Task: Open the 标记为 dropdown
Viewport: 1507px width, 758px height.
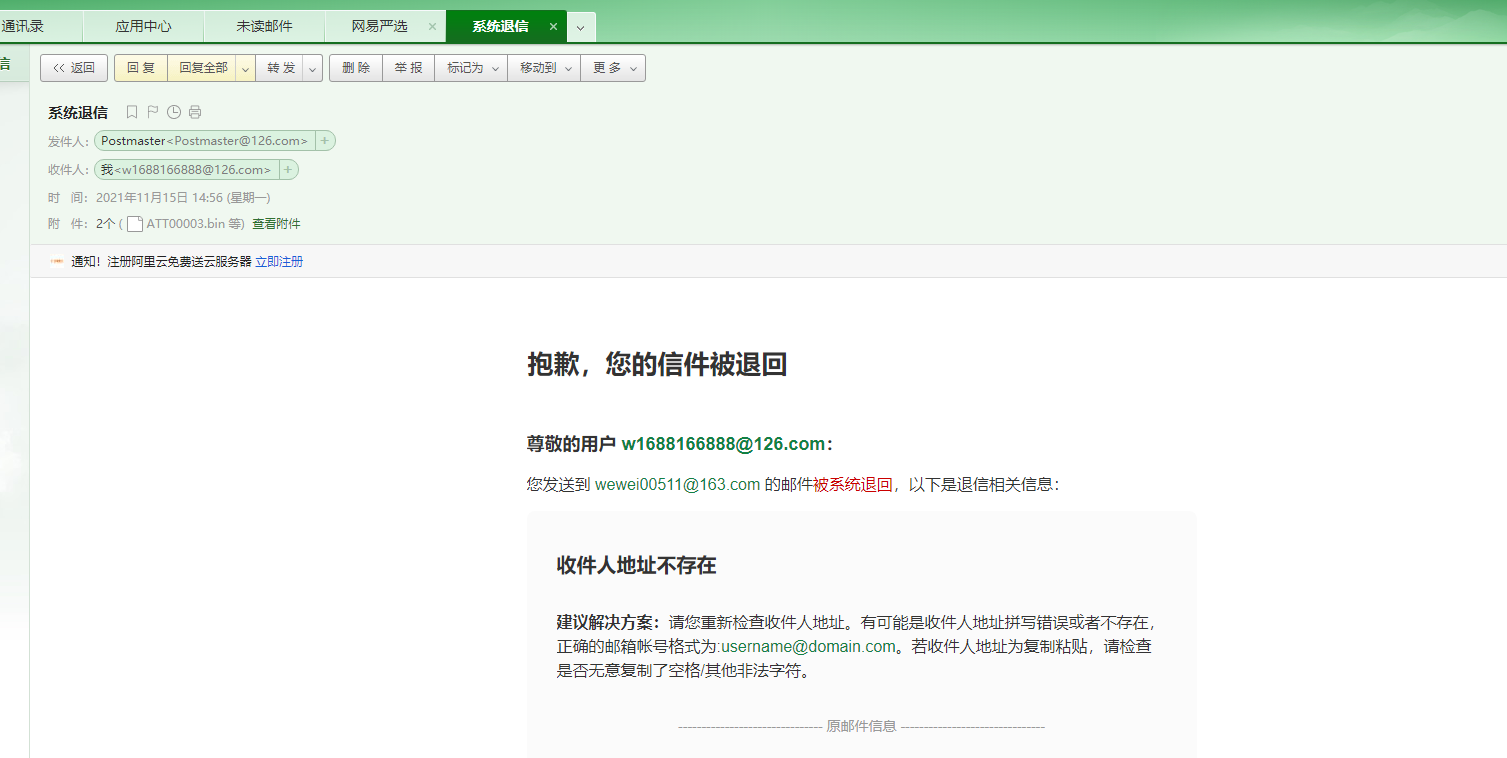Action: [x=471, y=68]
